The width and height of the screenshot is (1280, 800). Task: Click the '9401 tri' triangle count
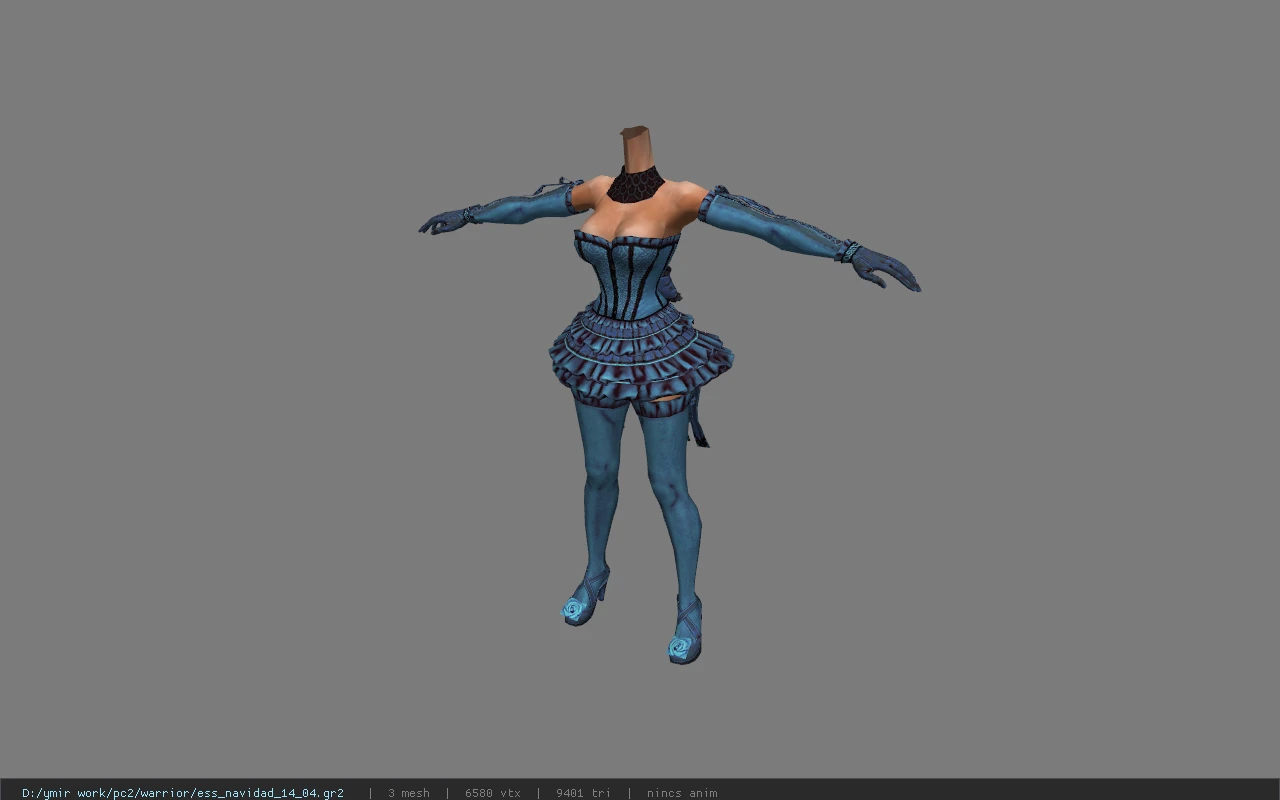coord(583,793)
